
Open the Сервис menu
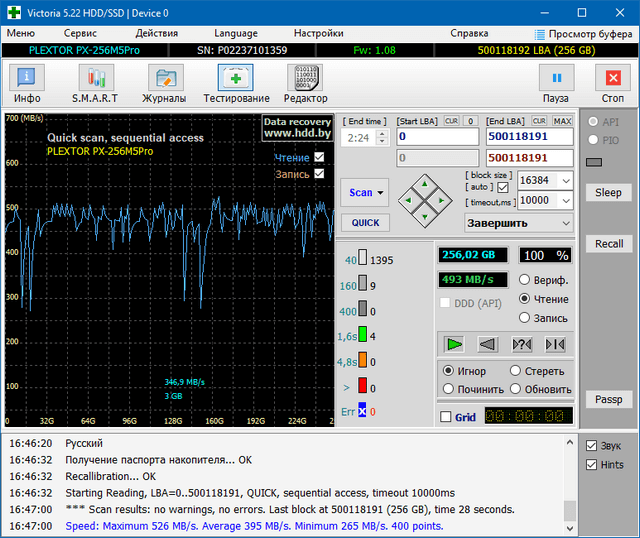tap(80, 33)
